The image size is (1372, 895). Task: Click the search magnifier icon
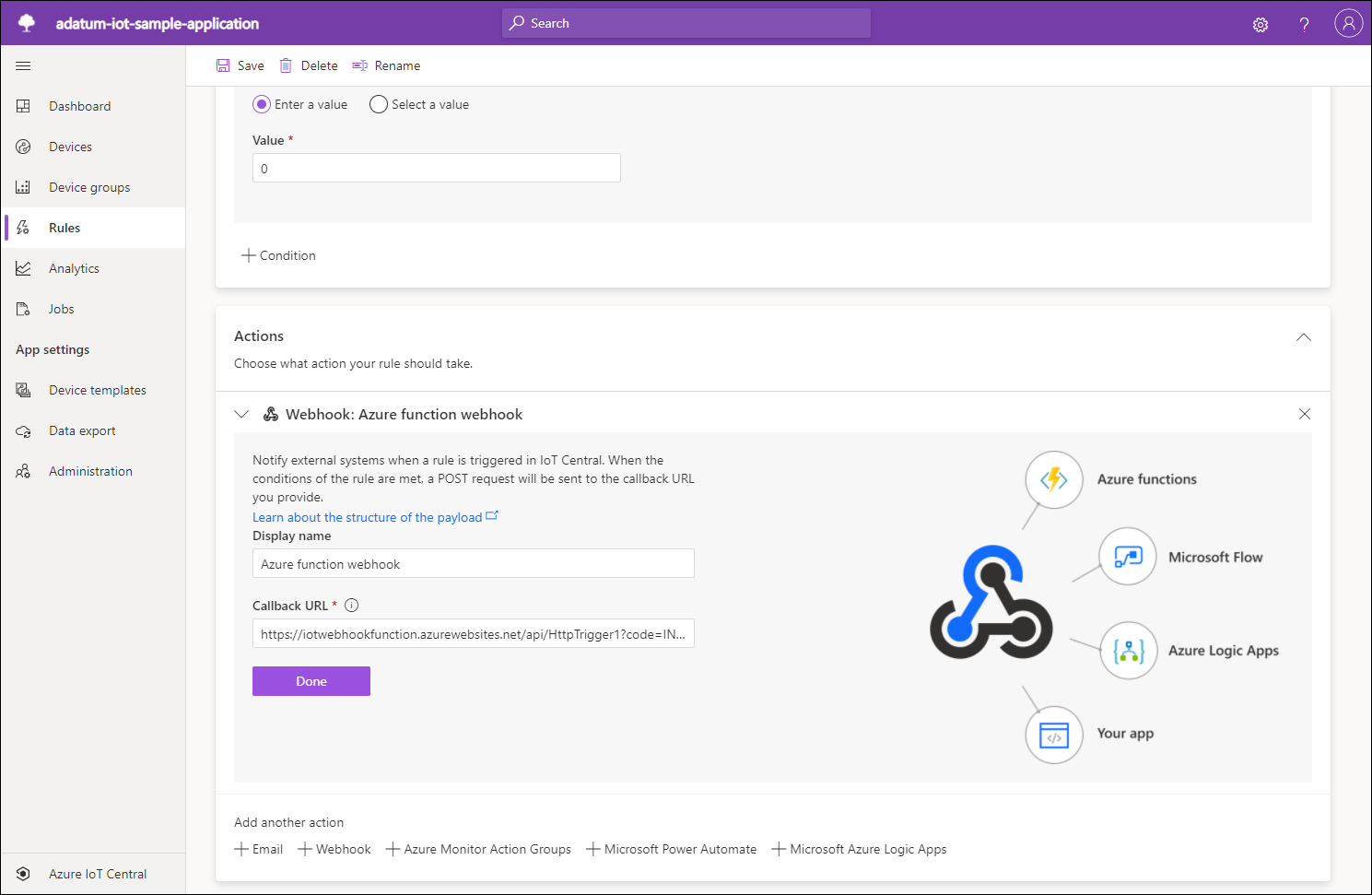coord(517,23)
